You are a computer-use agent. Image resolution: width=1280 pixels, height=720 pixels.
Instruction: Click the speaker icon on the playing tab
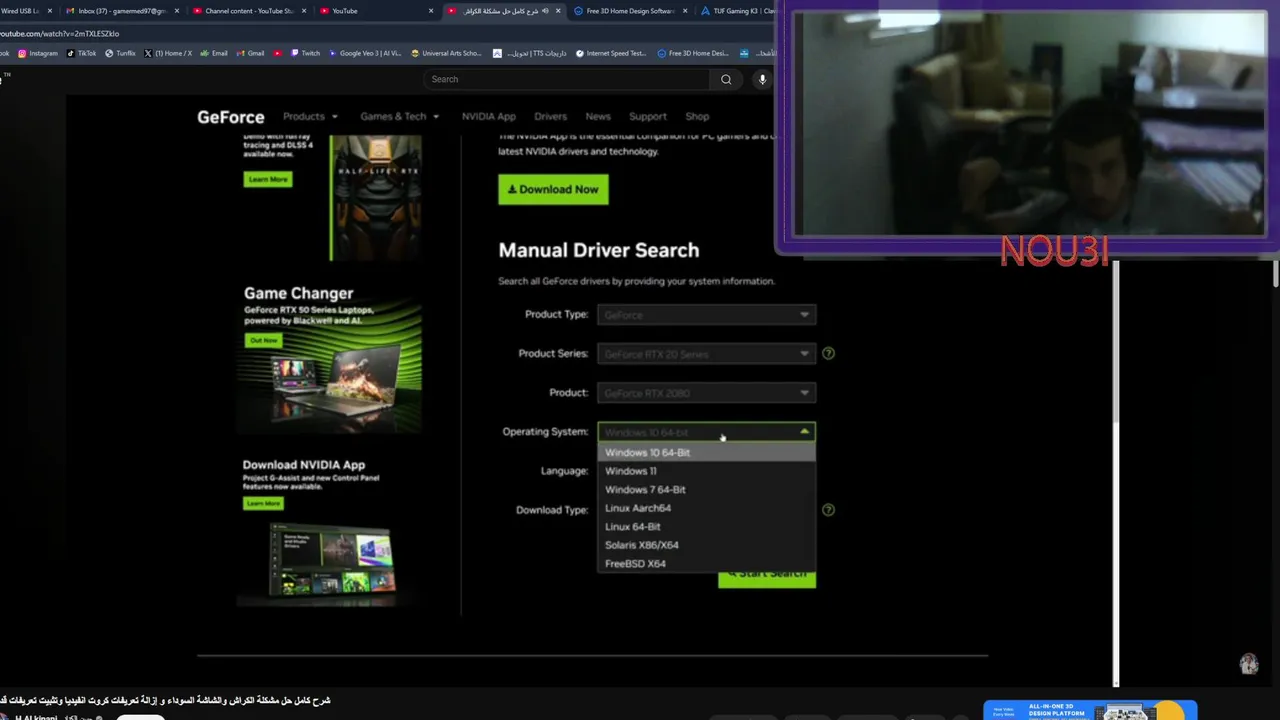click(x=544, y=11)
